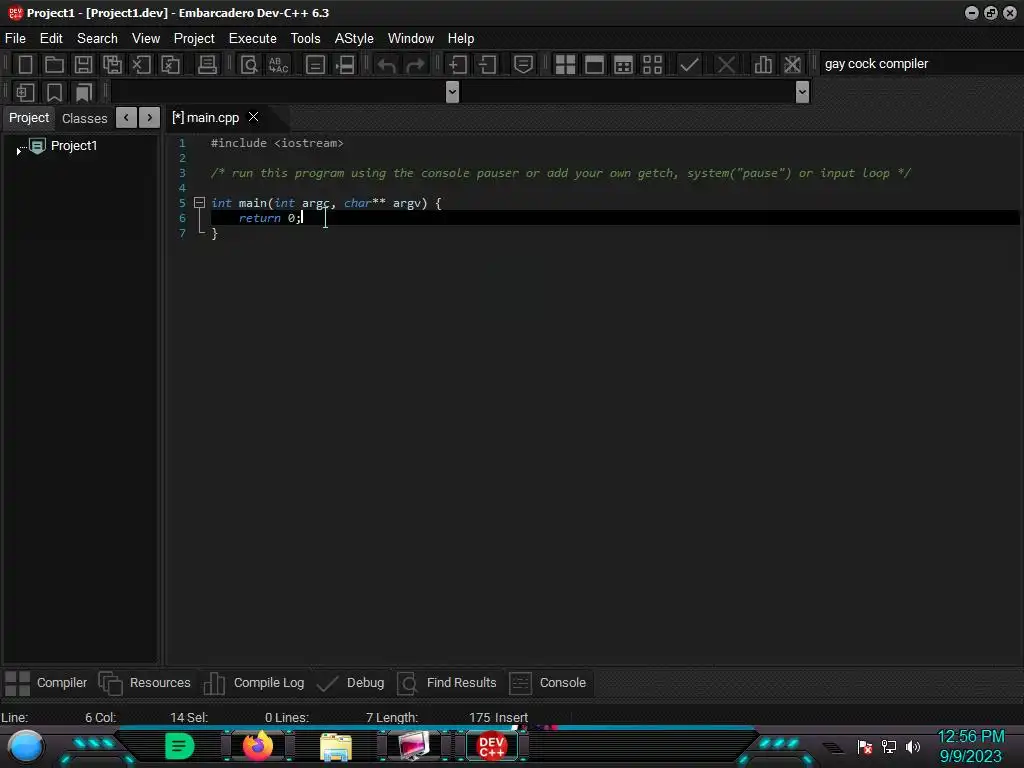
Task: Switch to the Classes sidebar tab
Action: click(x=84, y=118)
